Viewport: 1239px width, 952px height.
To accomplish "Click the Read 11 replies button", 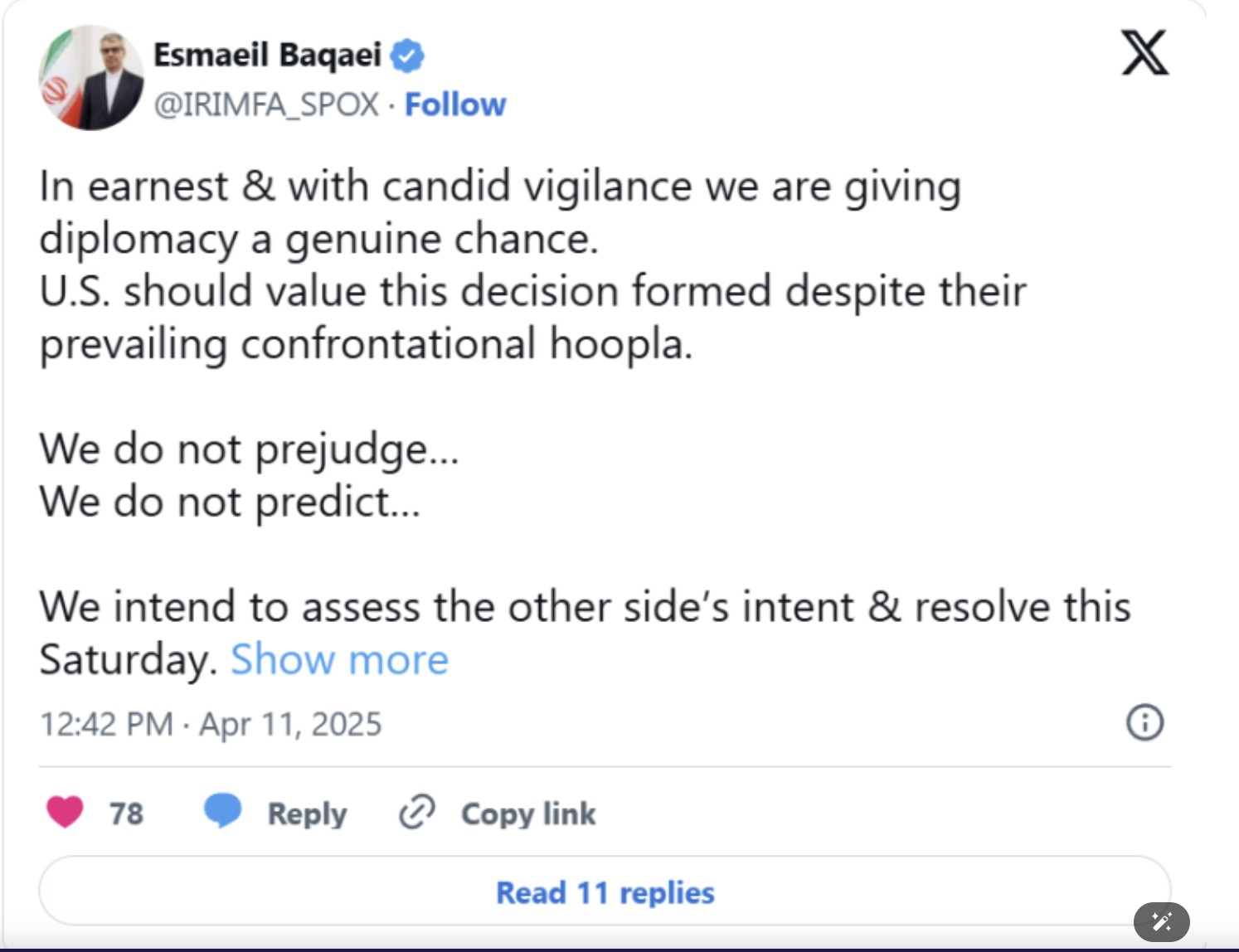I will 605,891.
